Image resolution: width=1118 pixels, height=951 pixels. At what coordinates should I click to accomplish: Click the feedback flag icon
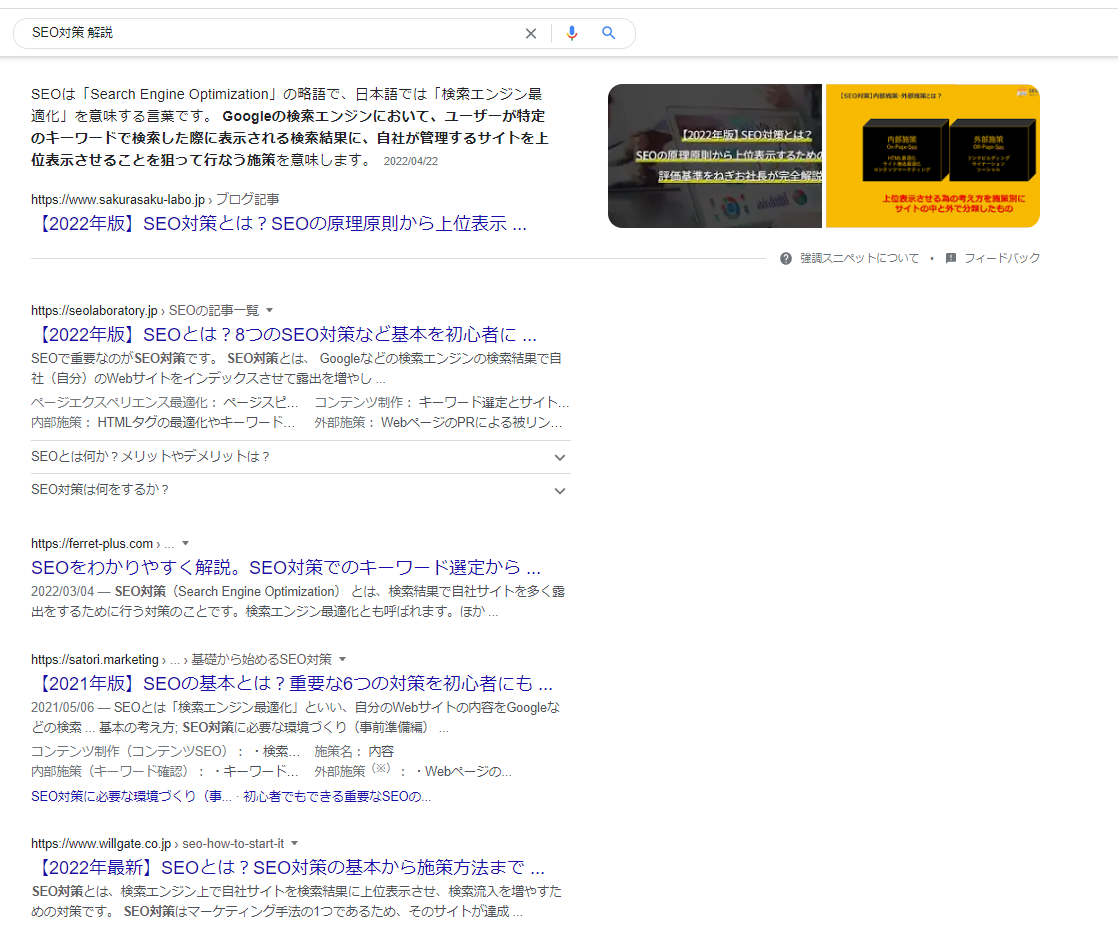point(951,258)
